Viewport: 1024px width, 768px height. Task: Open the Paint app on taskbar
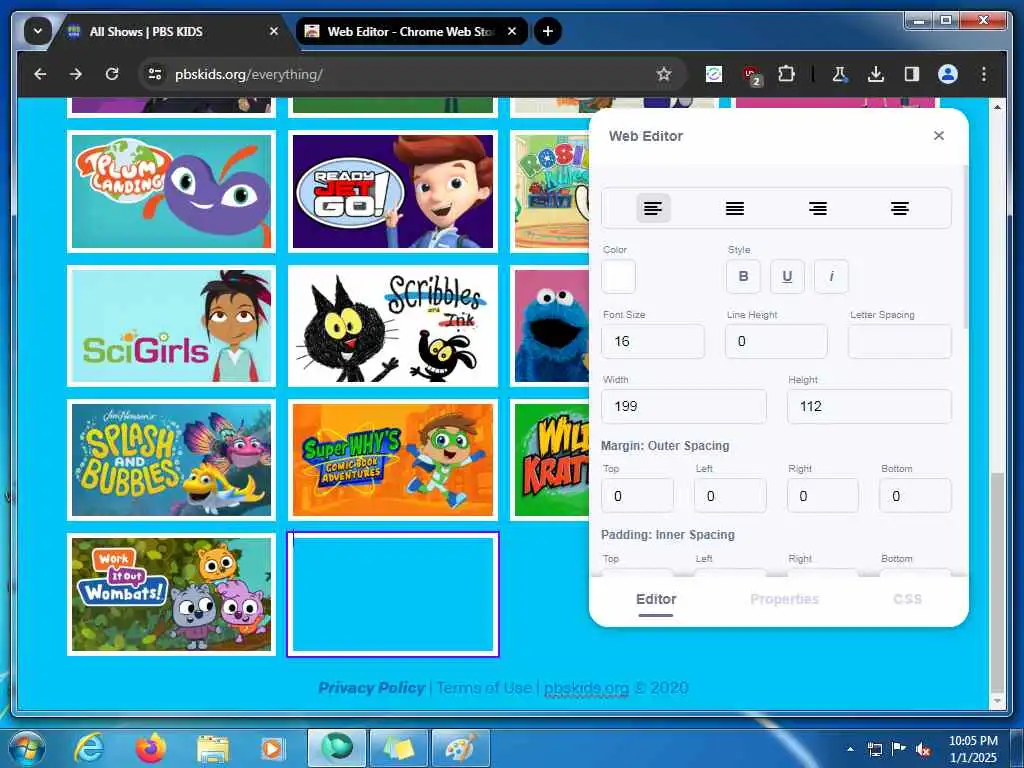[x=460, y=748]
